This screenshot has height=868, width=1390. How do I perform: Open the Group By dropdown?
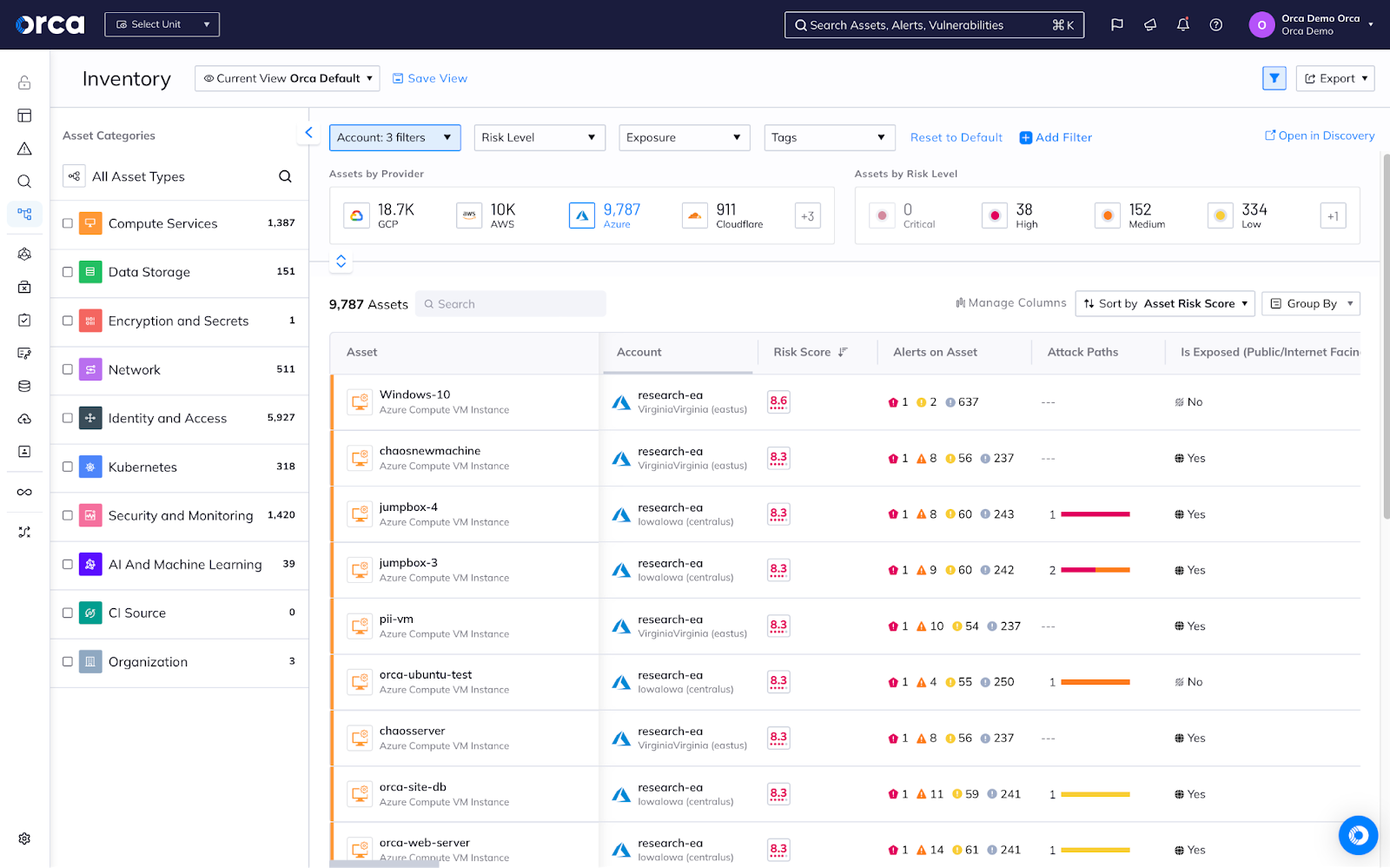[x=1310, y=303]
